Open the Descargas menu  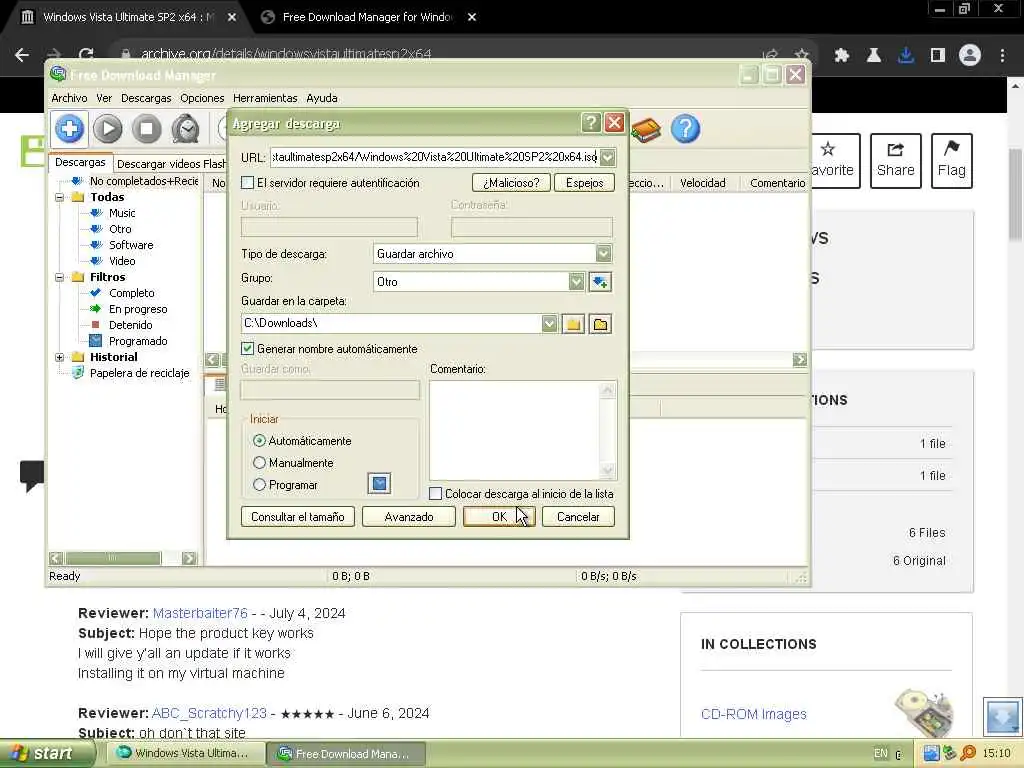pos(146,98)
